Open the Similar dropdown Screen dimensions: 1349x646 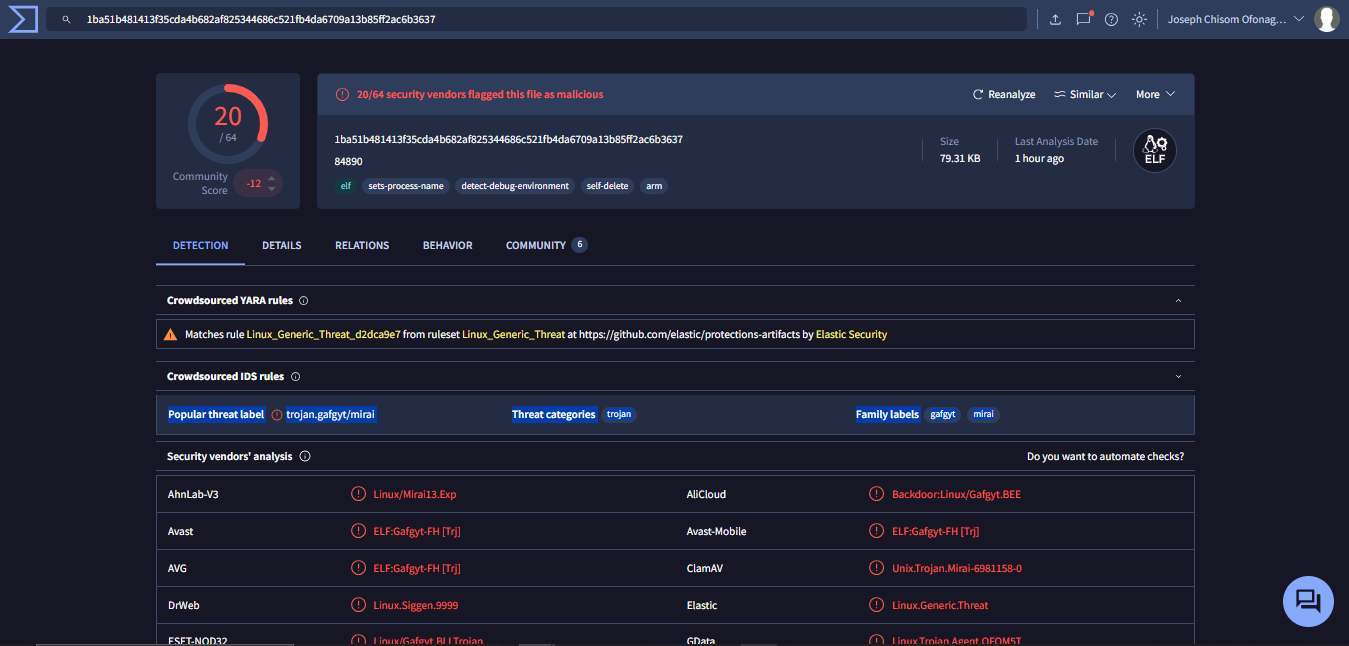pyautogui.click(x=1085, y=94)
